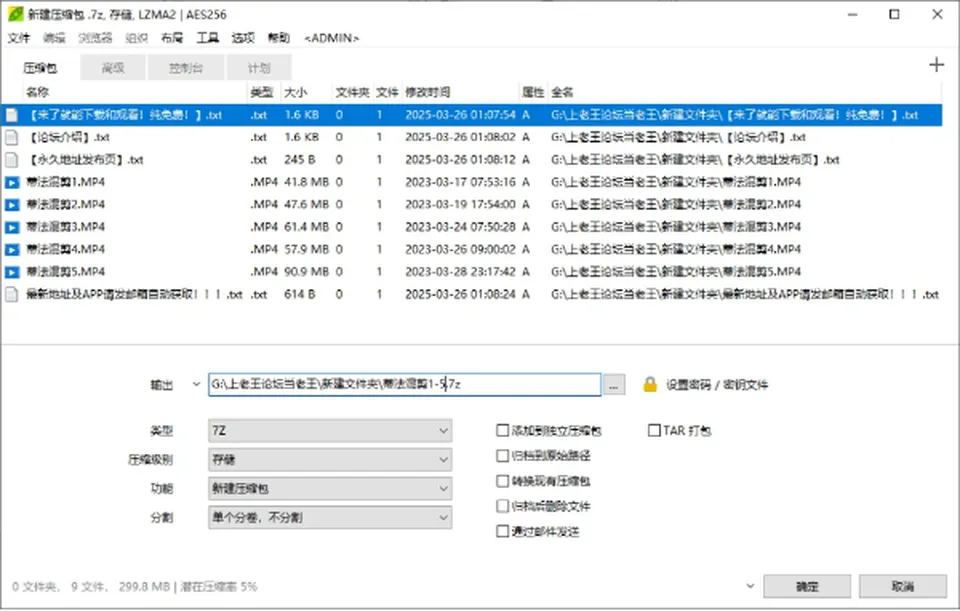Click the video icon of the file ending 3.MP4
Viewport: 960px width, 611px height.
pos(12,227)
